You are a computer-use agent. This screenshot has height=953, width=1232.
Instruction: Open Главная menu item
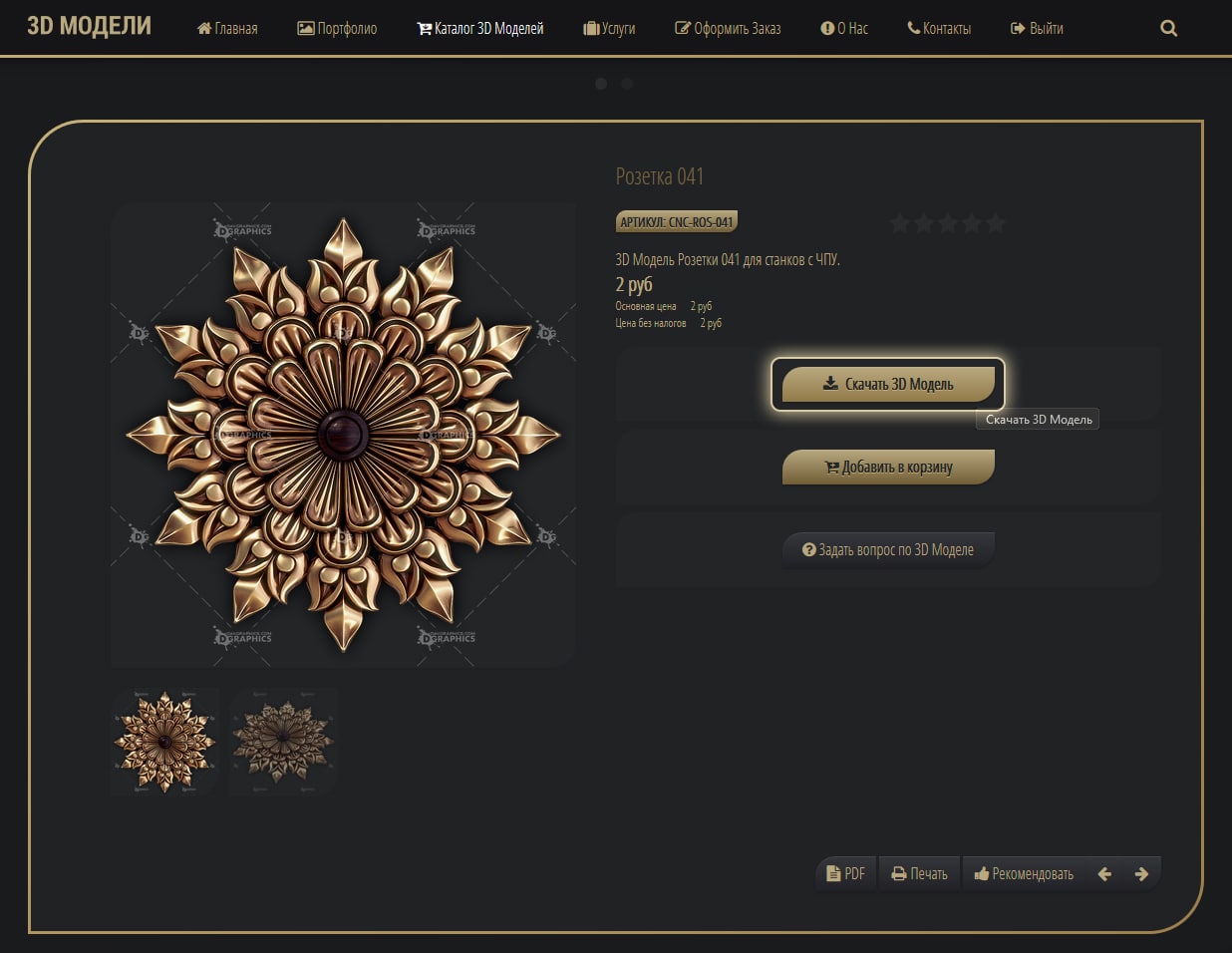point(227,29)
